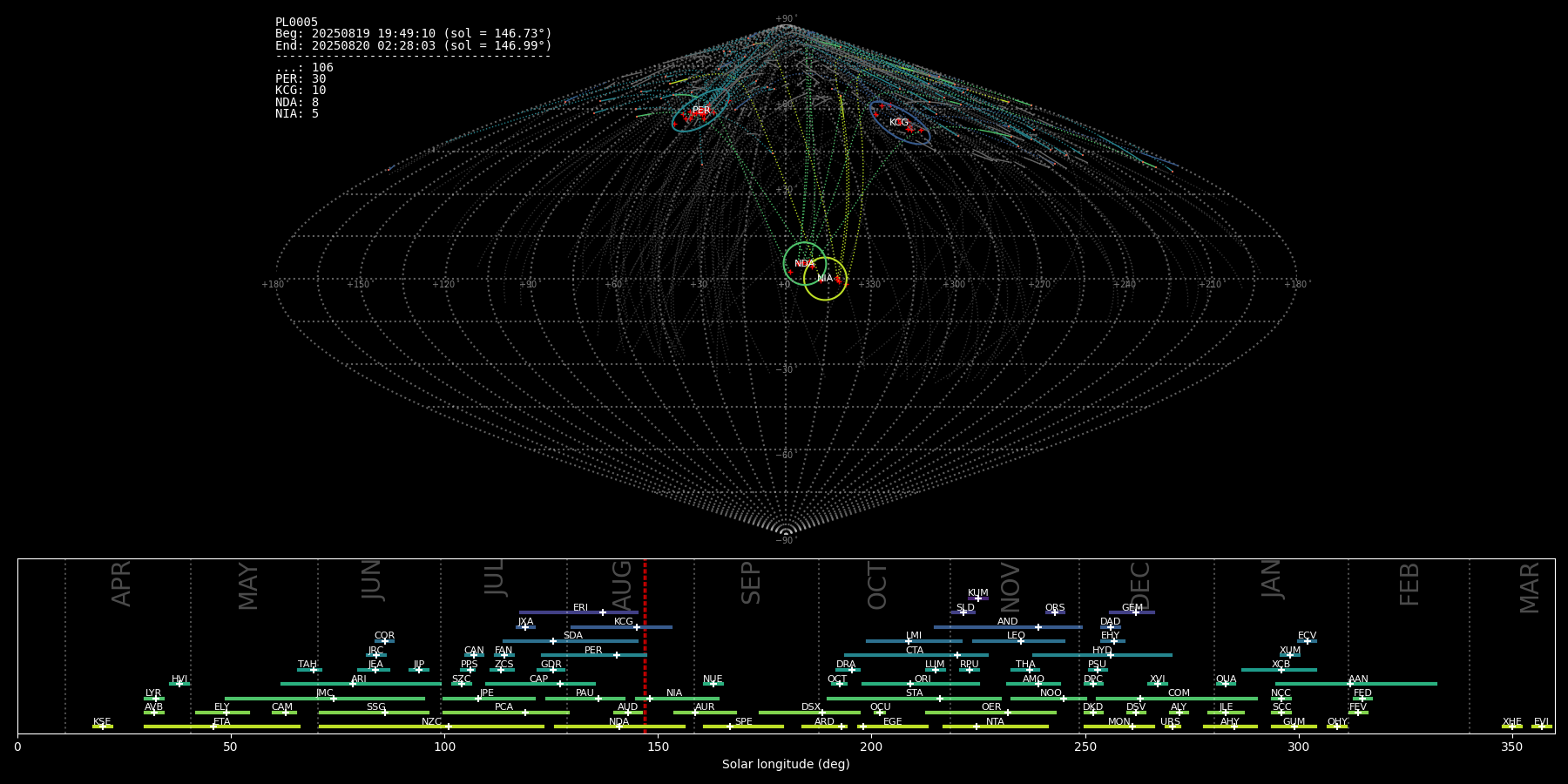
Task: Click the URS shower label in timeline
Action: click(1170, 722)
